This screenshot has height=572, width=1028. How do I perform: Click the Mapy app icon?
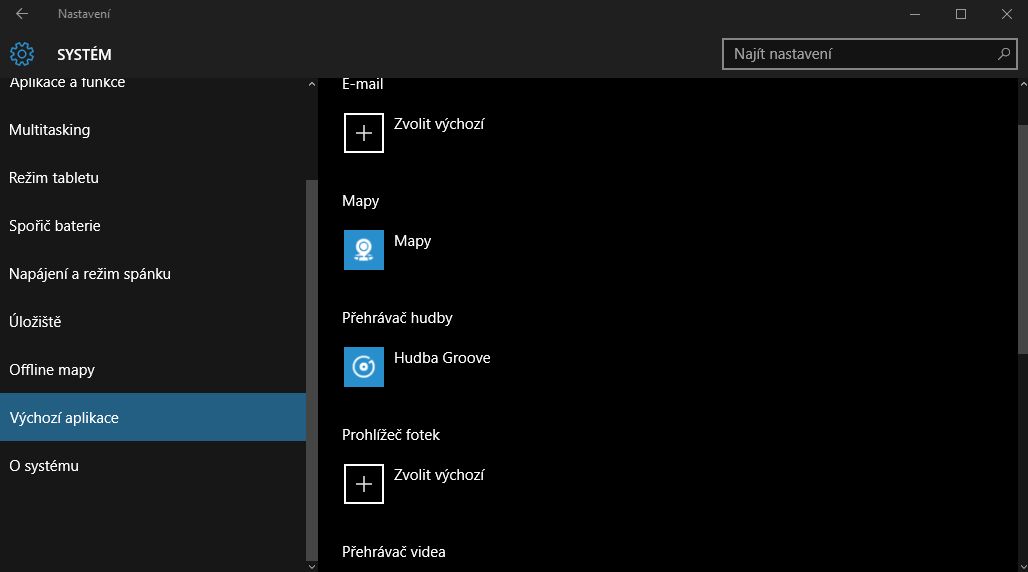pyautogui.click(x=364, y=250)
